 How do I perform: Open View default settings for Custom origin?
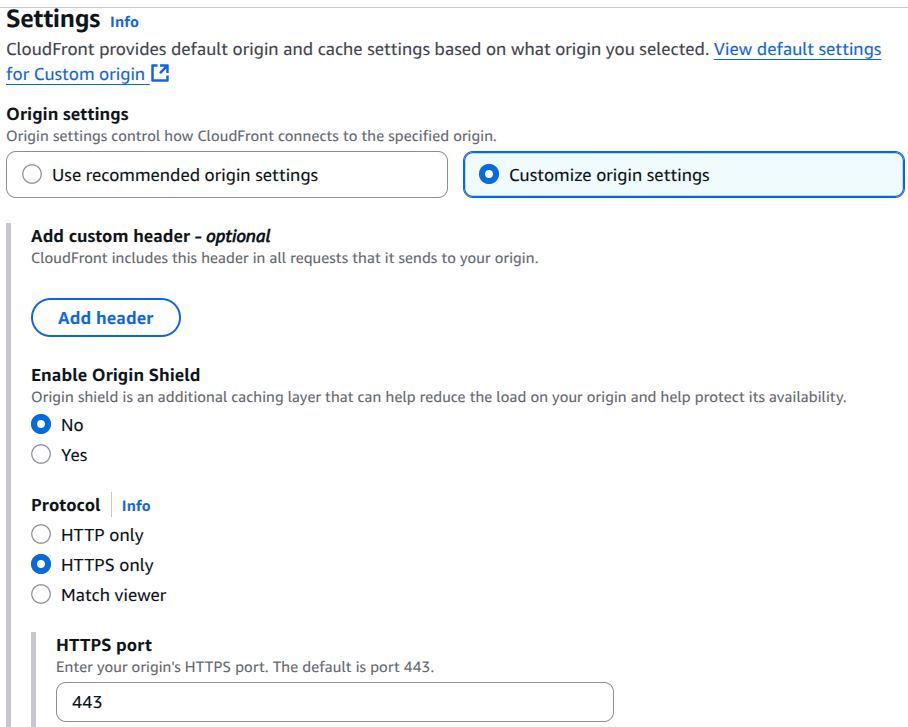(796, 49)
